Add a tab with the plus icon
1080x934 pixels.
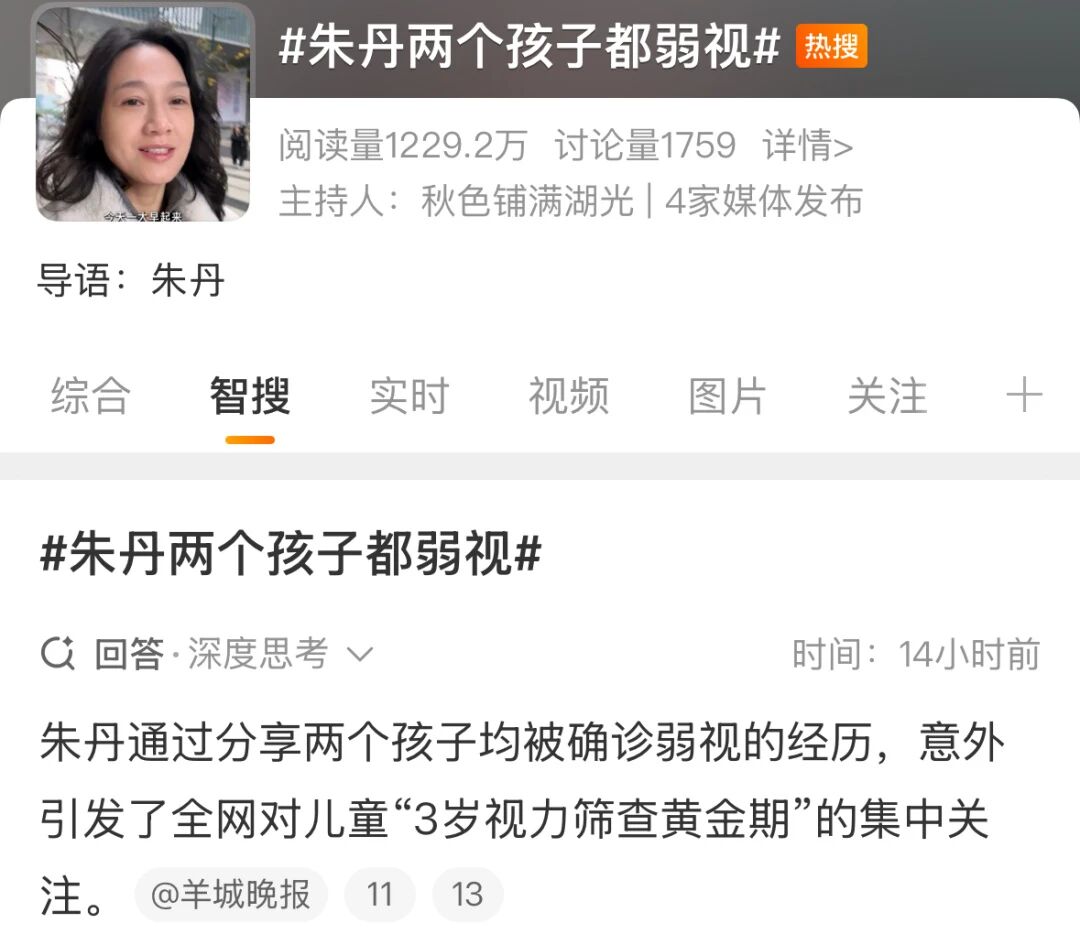coord(1024,395)
